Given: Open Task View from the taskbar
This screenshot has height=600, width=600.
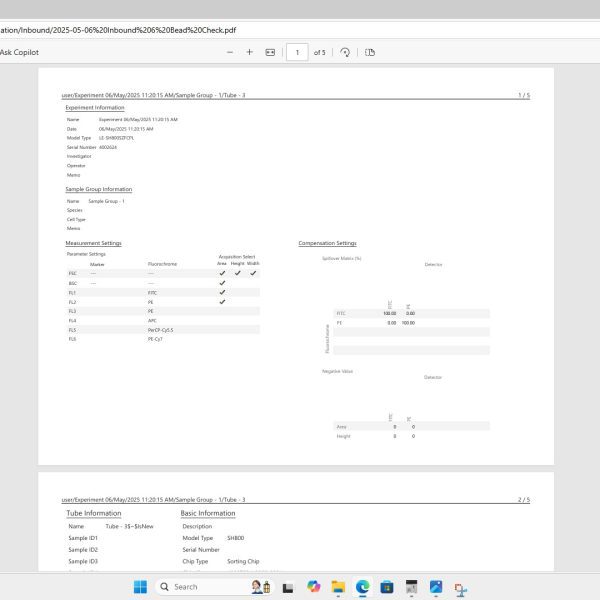Looking at the screenshot, I should 288,587.
